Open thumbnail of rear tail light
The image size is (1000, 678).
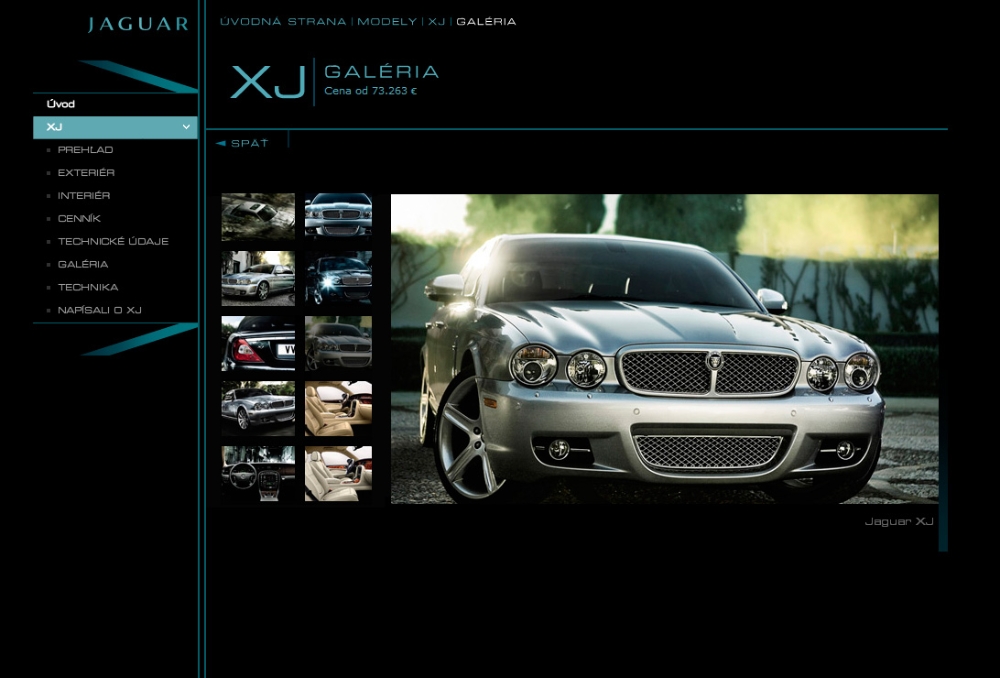(258, 344)
